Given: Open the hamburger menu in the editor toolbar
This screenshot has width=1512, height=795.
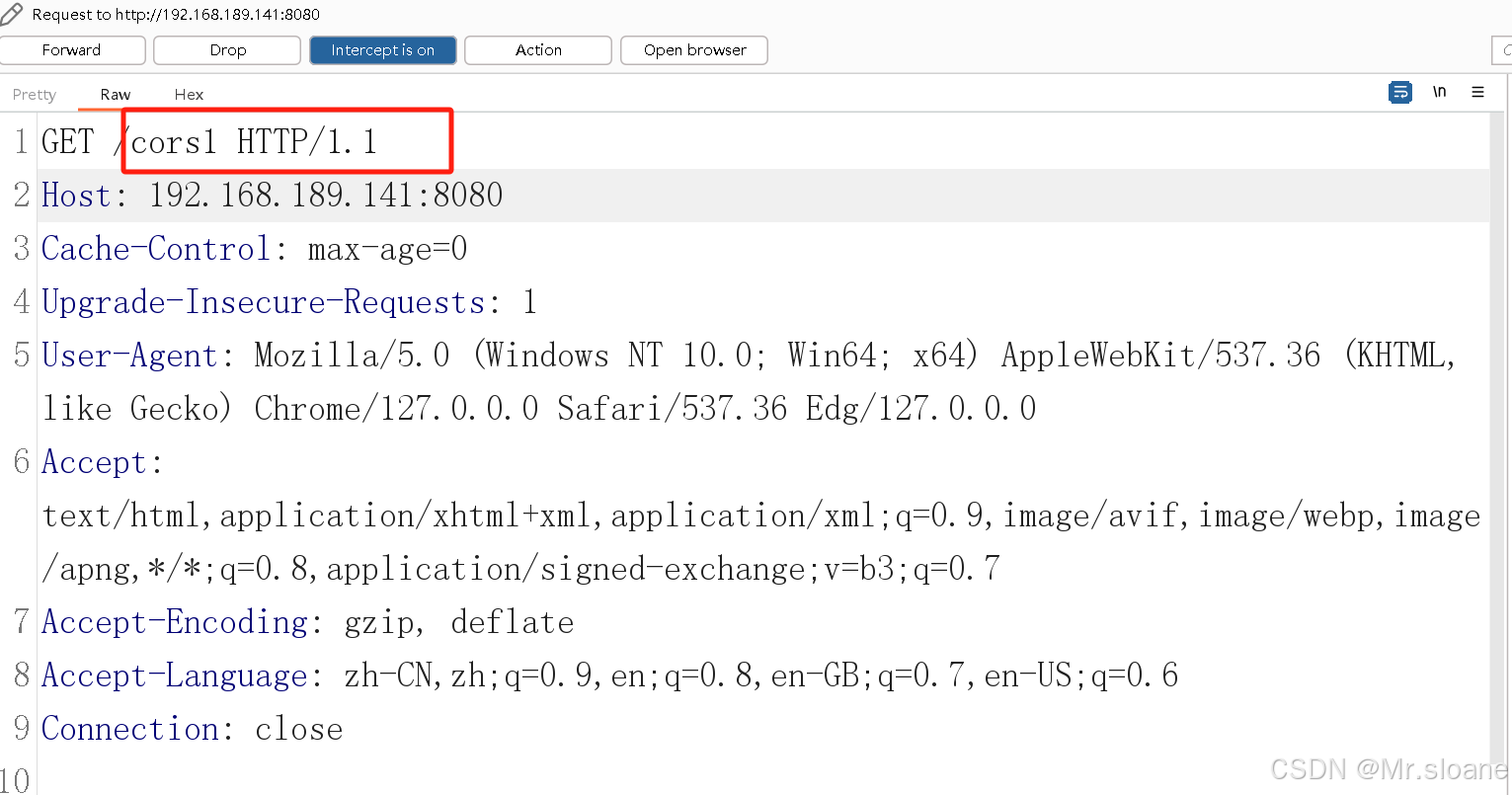Looking at the screenshot, I should (x=1477, y=92).
